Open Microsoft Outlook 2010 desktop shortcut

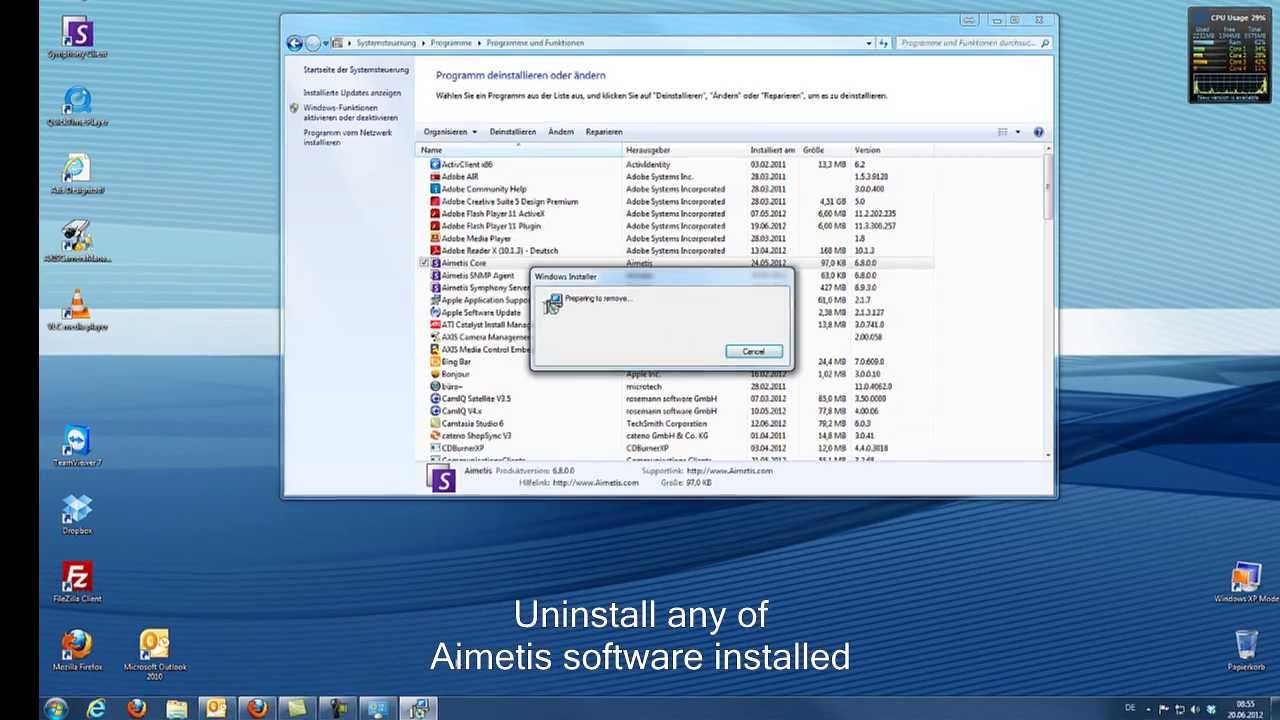(x=155, y=654)
